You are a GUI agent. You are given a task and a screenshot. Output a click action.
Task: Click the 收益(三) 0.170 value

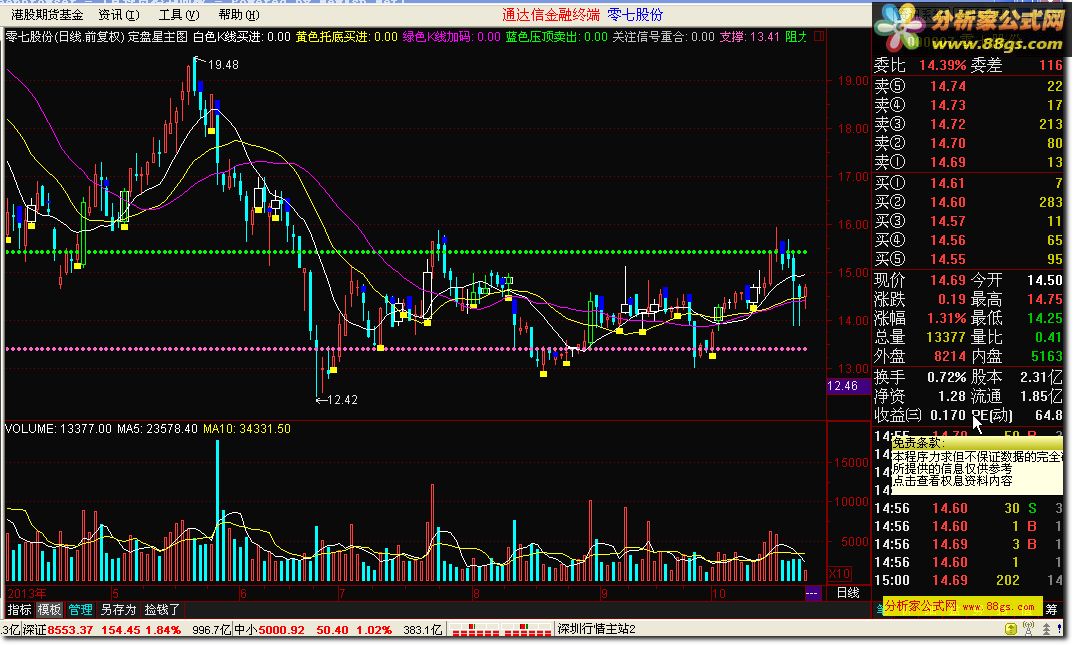coord(948,416)
